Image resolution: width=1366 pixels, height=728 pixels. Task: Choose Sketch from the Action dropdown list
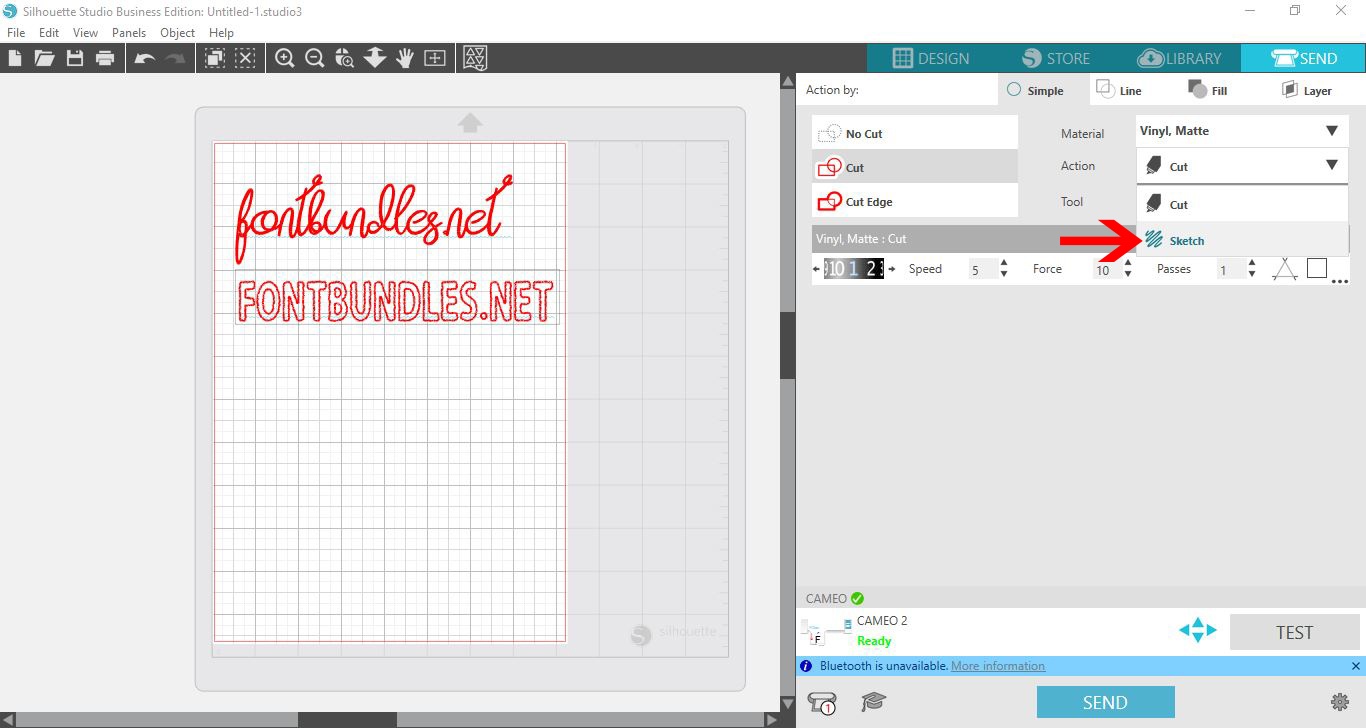[x=1242, y=240]
